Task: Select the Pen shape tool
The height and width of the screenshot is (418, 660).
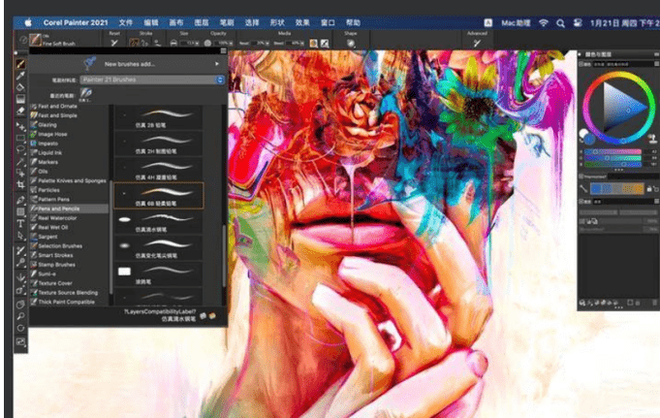Action: 20,200
